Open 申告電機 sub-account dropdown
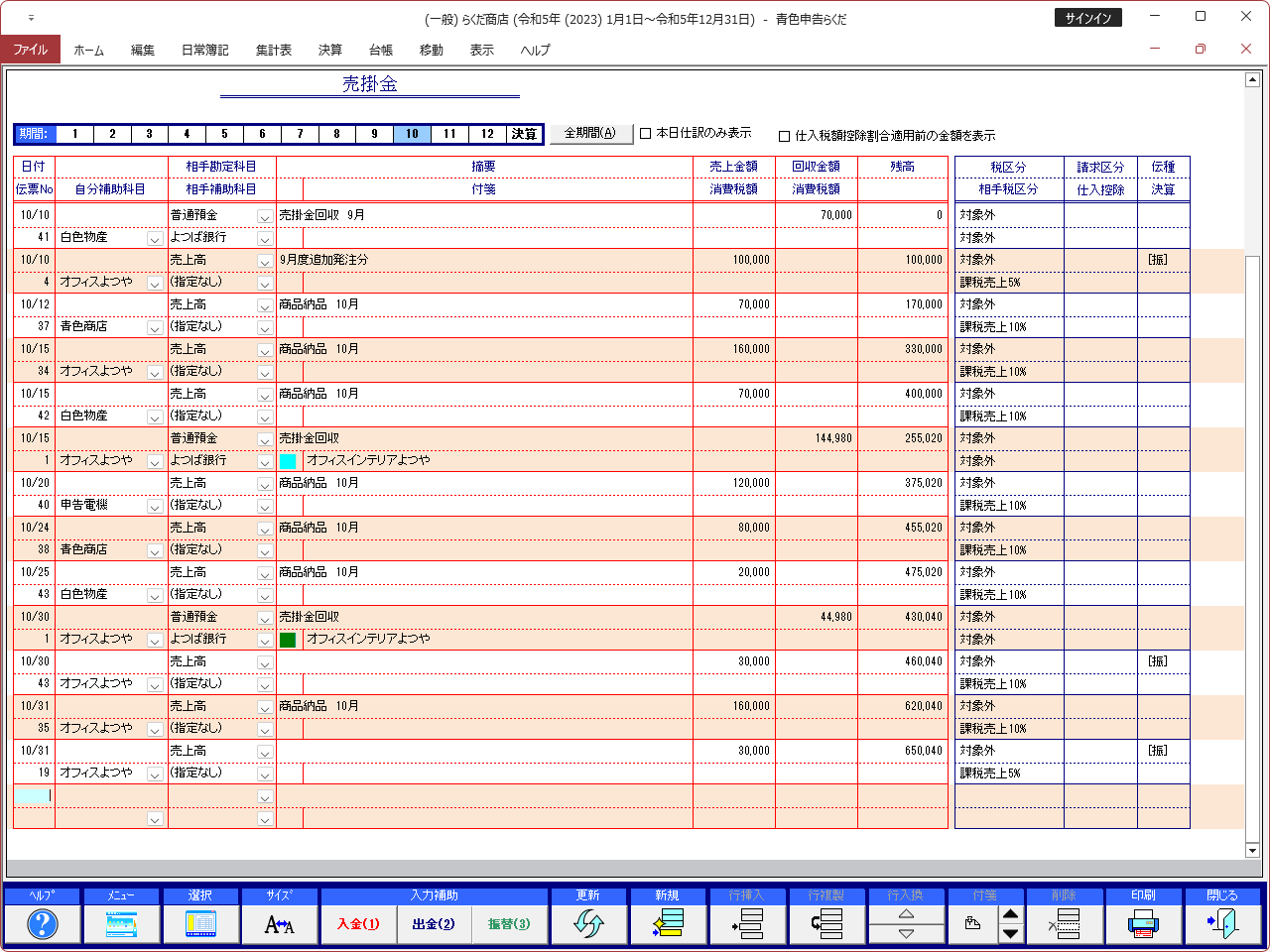 155,506
